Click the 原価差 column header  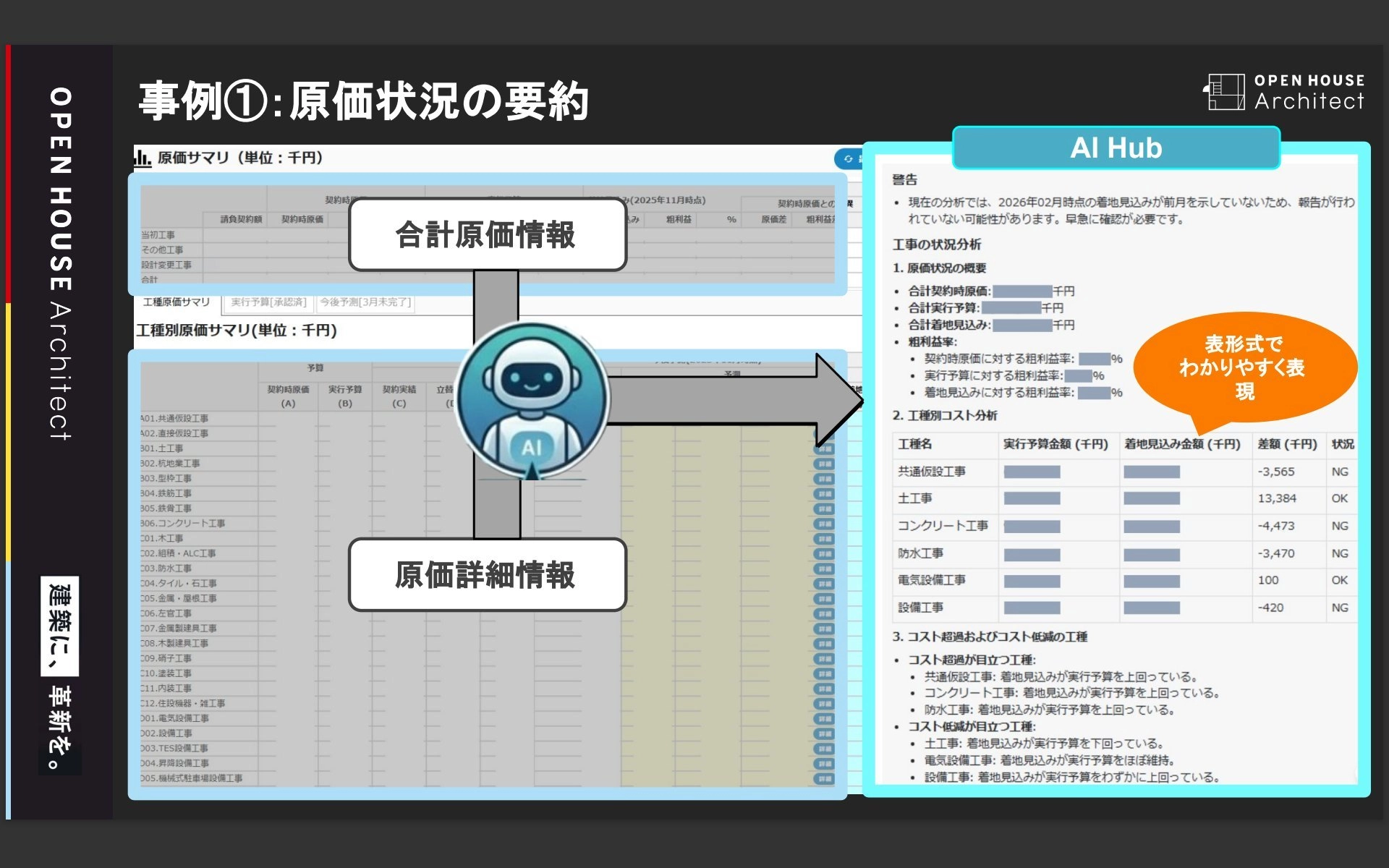click(773, 219)
